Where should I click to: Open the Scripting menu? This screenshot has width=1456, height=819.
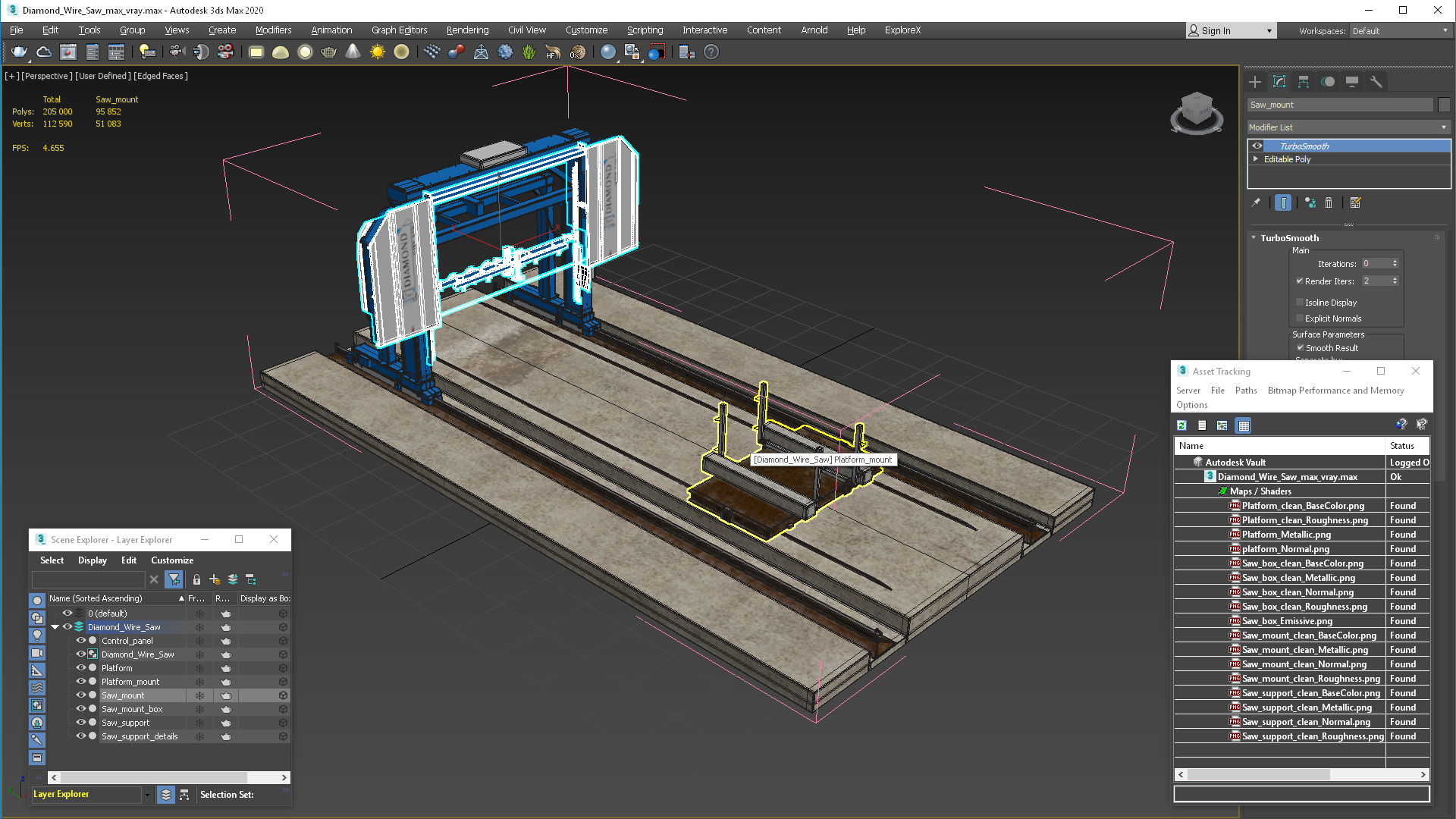pyautogui.click(x=645, y=30)
